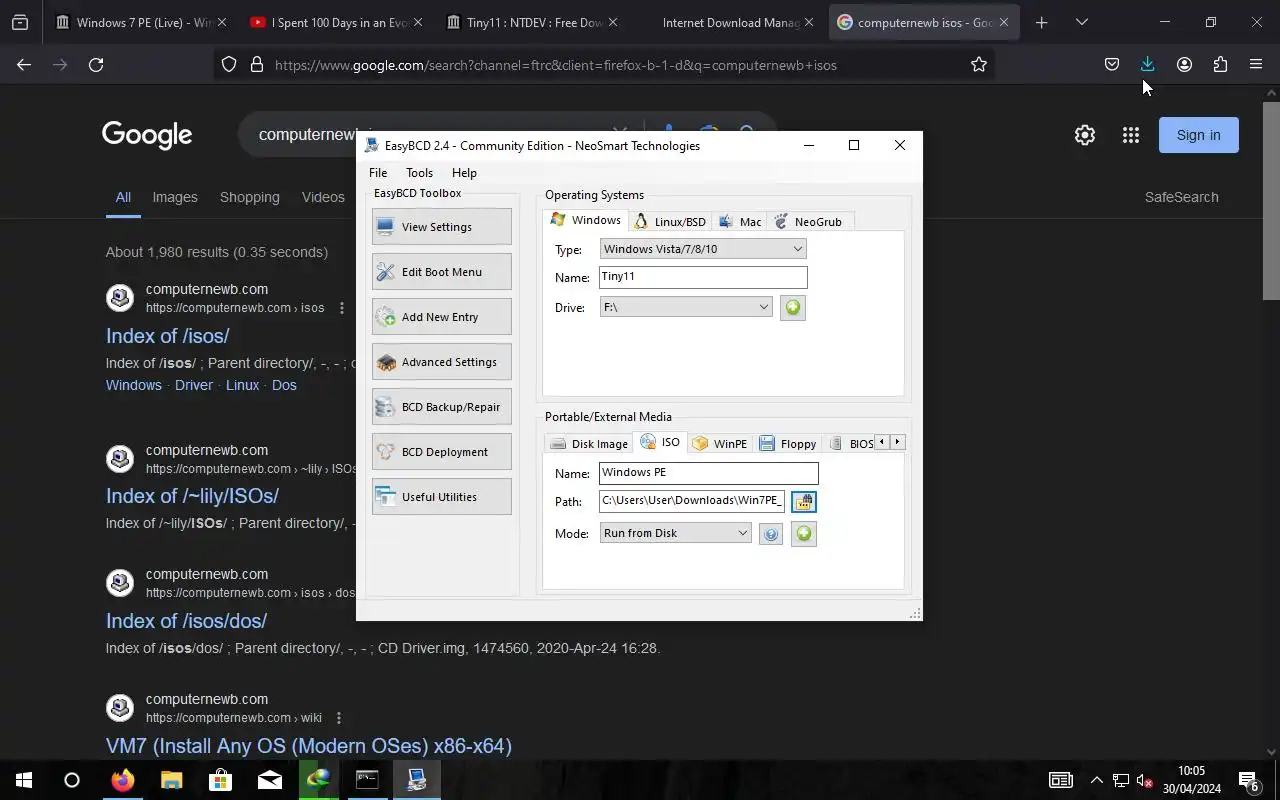1280x800 pixels.
Task: Open Google quick settings gear
Action: (1085, 135)
